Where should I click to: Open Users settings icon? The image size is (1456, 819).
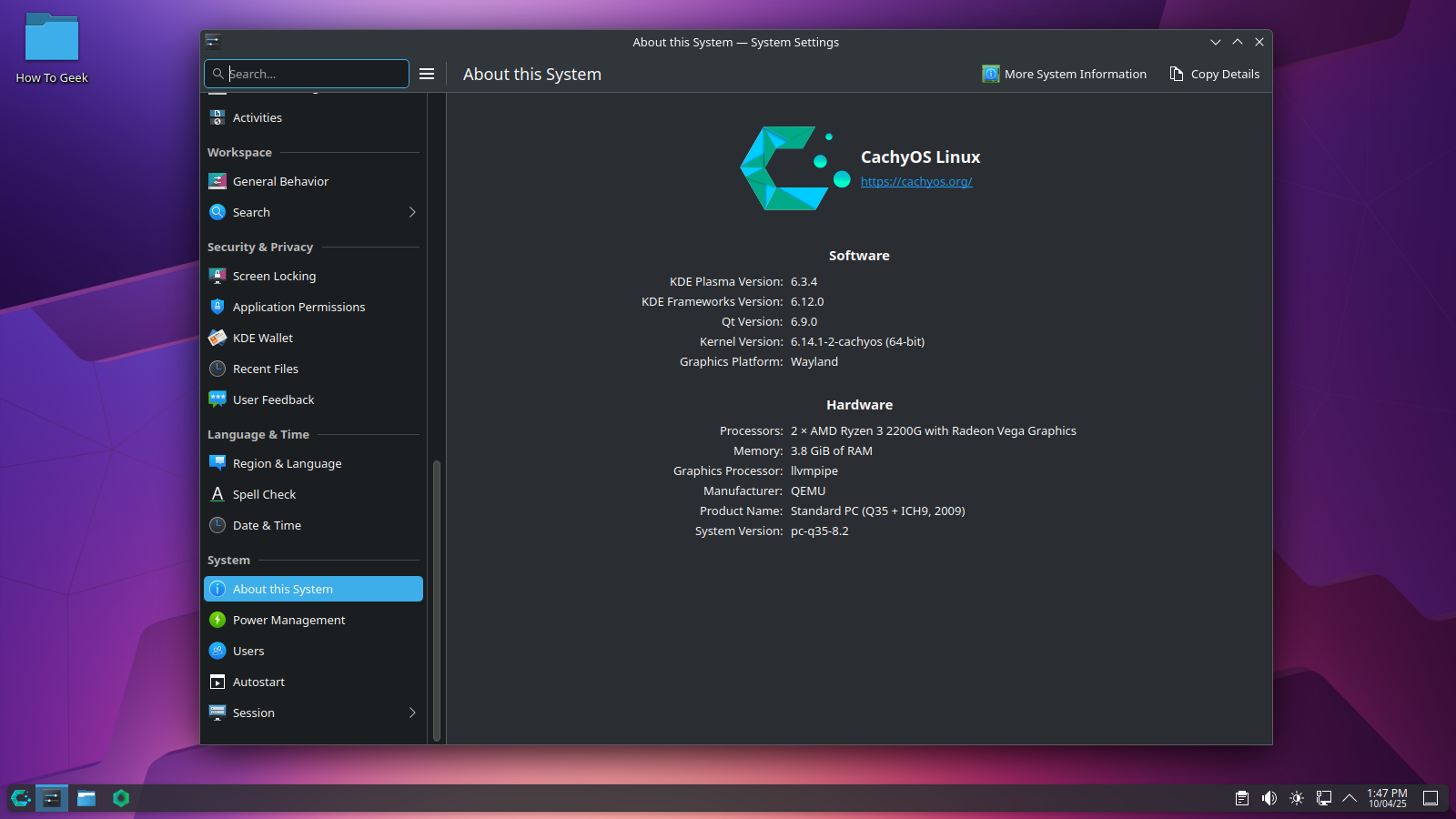click(x=217, y=651)
